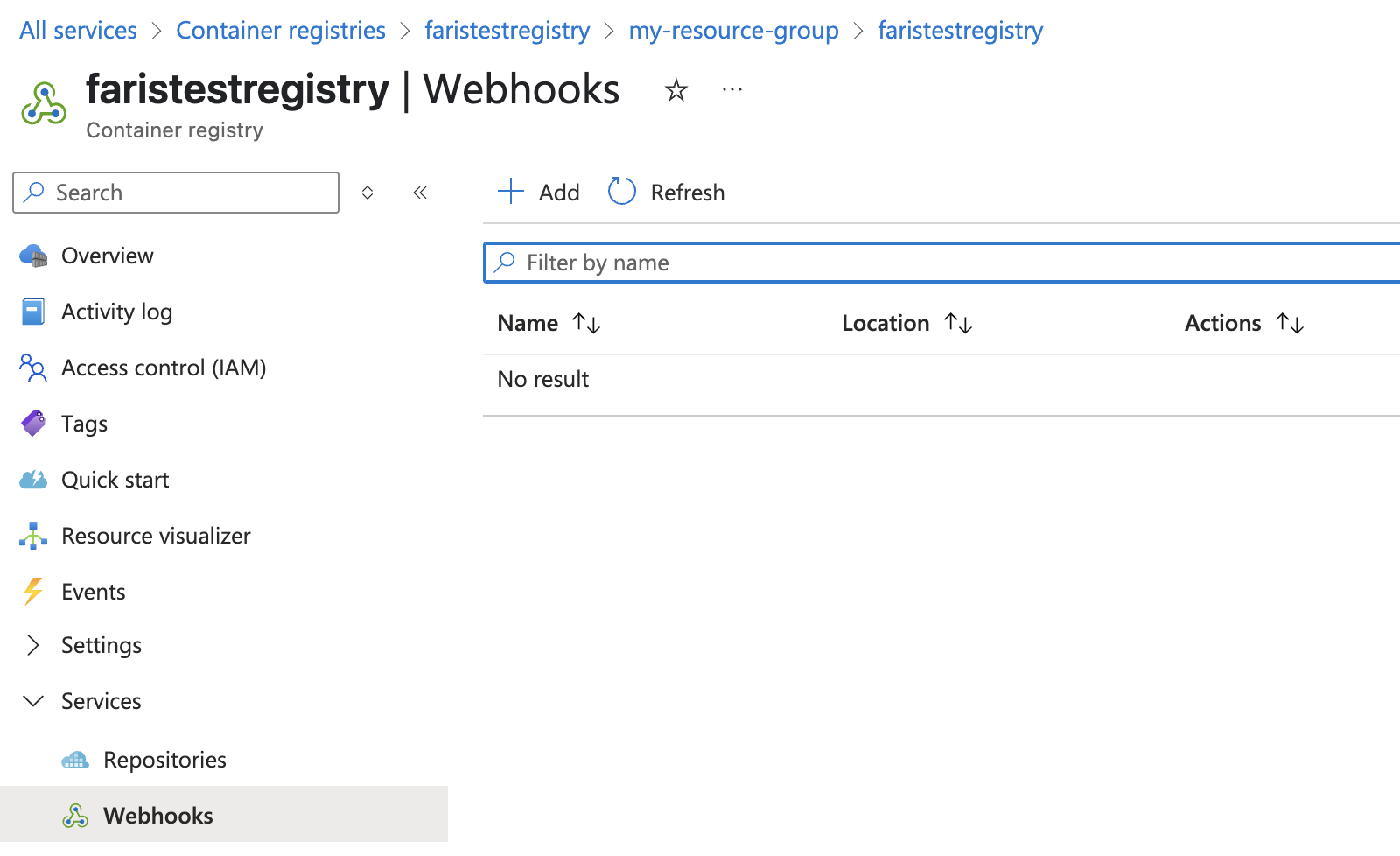1400x856 pixels.
Task: Open the Resource visualizer
Action: tap(156, 536)
